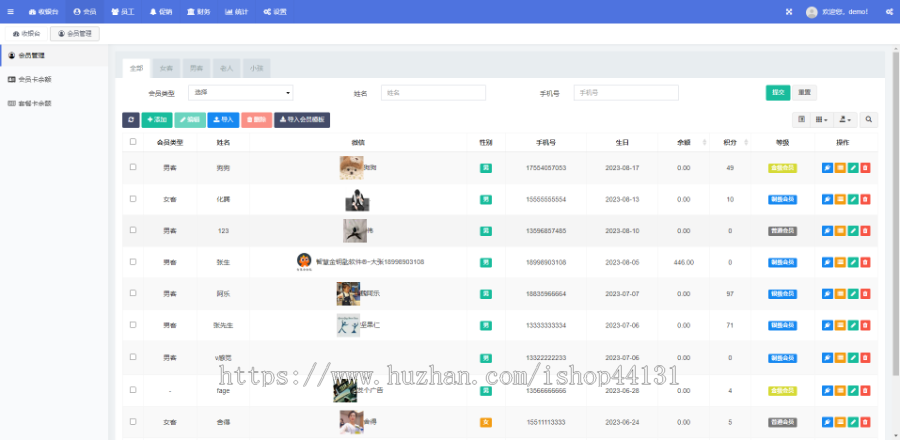Image resolution: width=900 pixels, height=440 pixels.
Task: Click the 导入会员模板 button
Action: click(302, 120)
